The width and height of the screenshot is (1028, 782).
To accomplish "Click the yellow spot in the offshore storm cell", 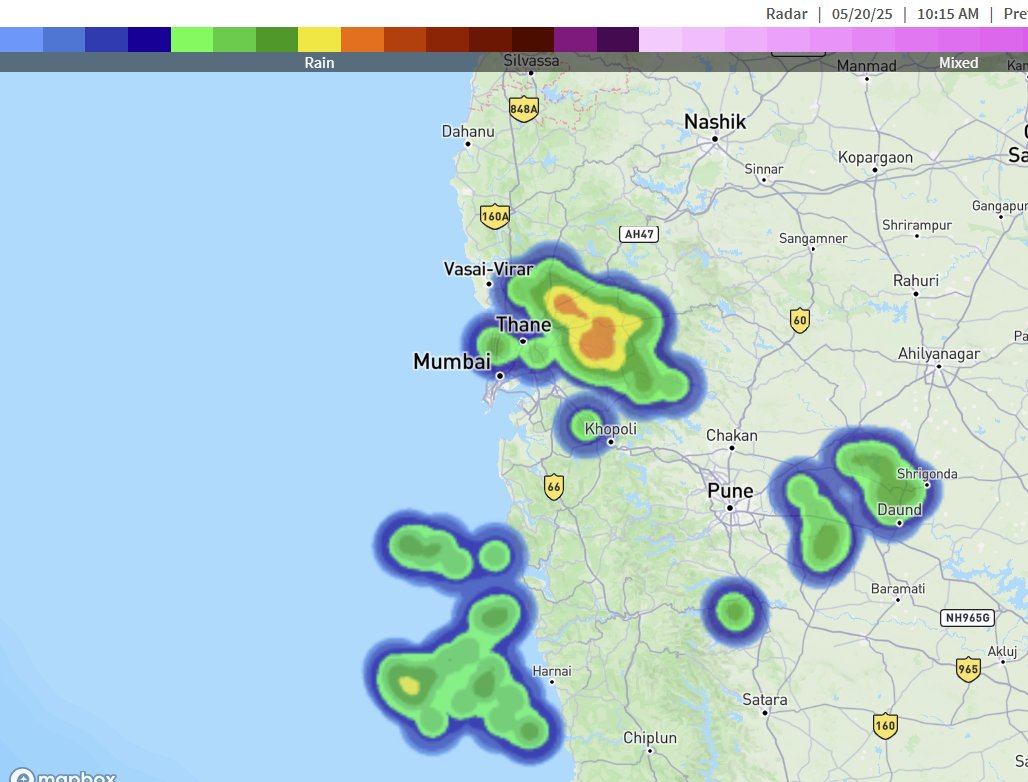I will [409, 686].
